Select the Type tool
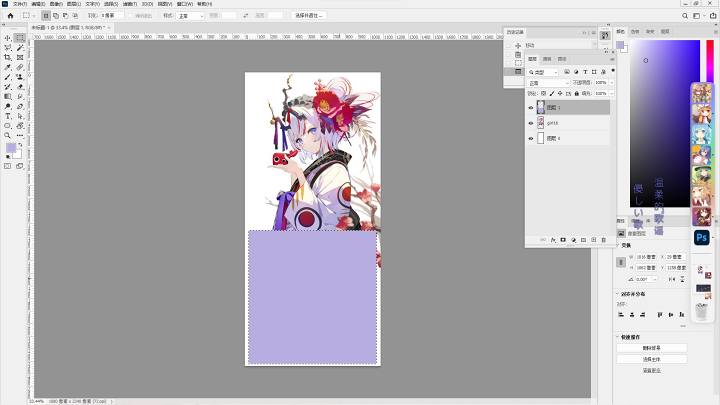The height and width of the screenshot is (405, 720). click(x=8, y=116)
